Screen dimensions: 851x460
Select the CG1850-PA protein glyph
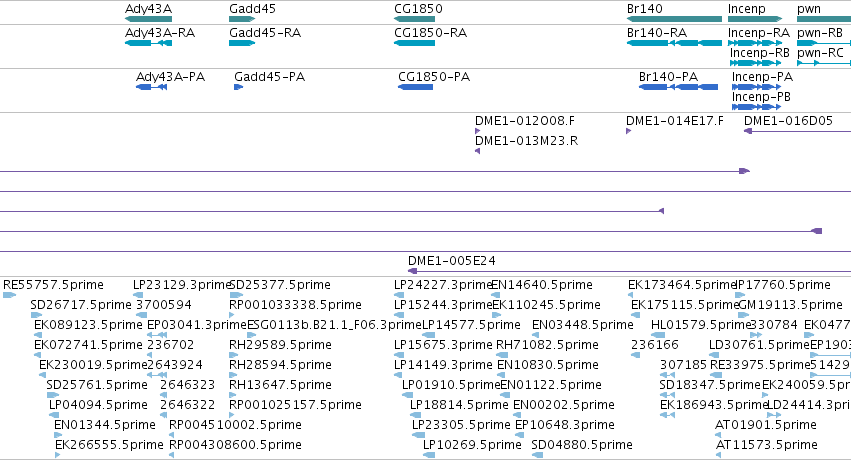tap(415, 87)
